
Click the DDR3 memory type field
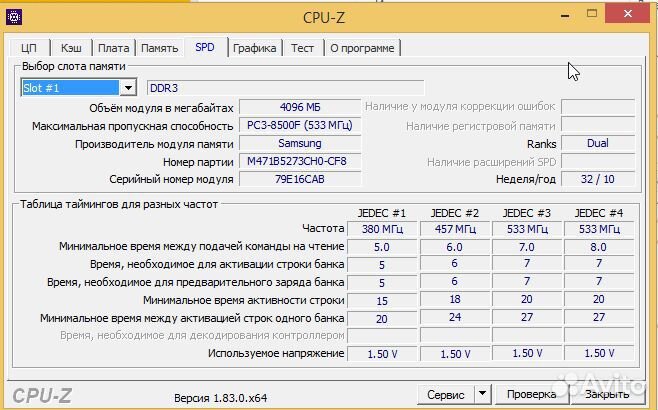(285, 88)
